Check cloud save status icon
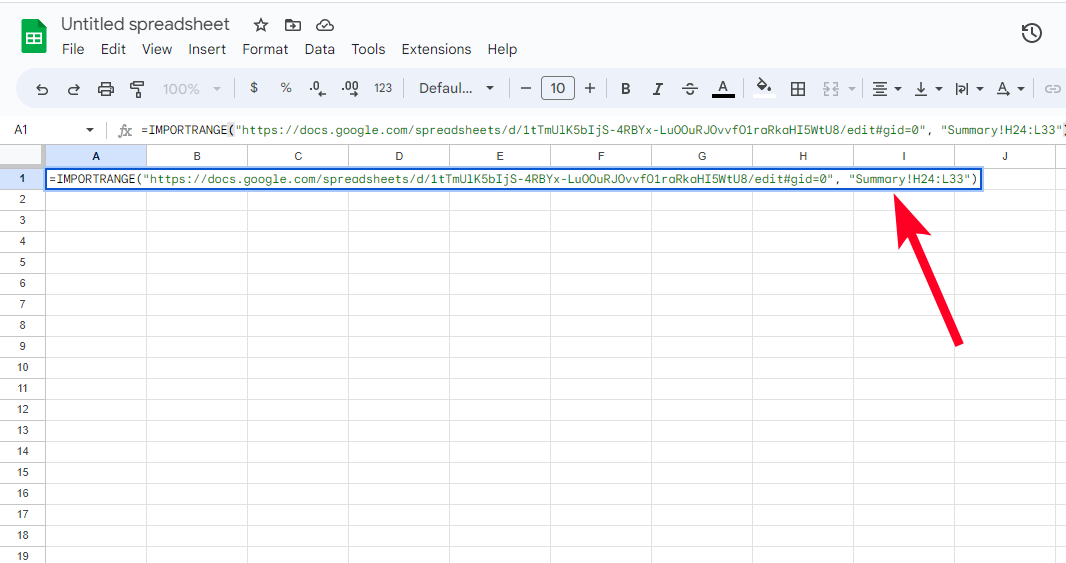 point(325,25)
